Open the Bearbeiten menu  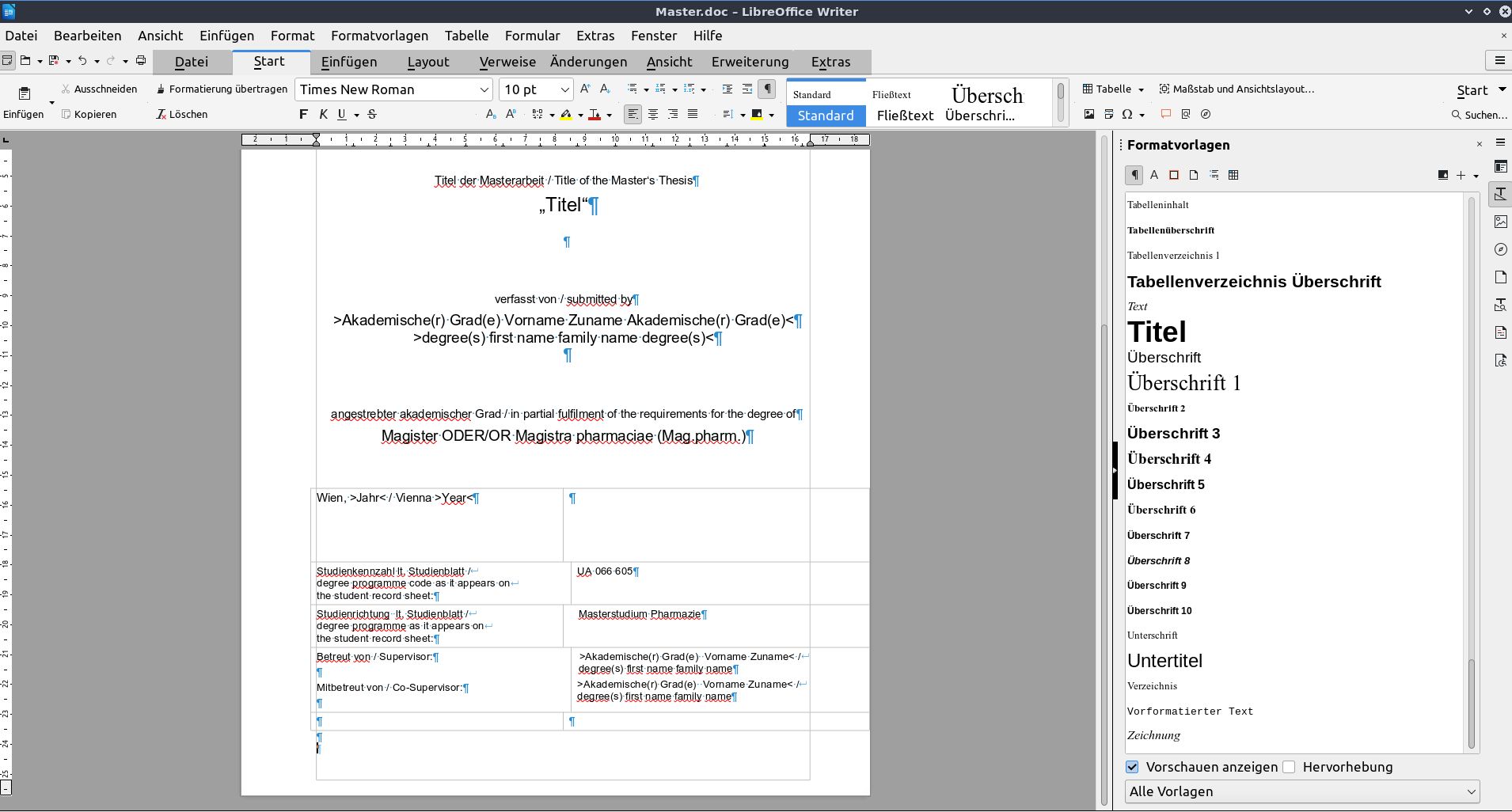coord(88,36)
